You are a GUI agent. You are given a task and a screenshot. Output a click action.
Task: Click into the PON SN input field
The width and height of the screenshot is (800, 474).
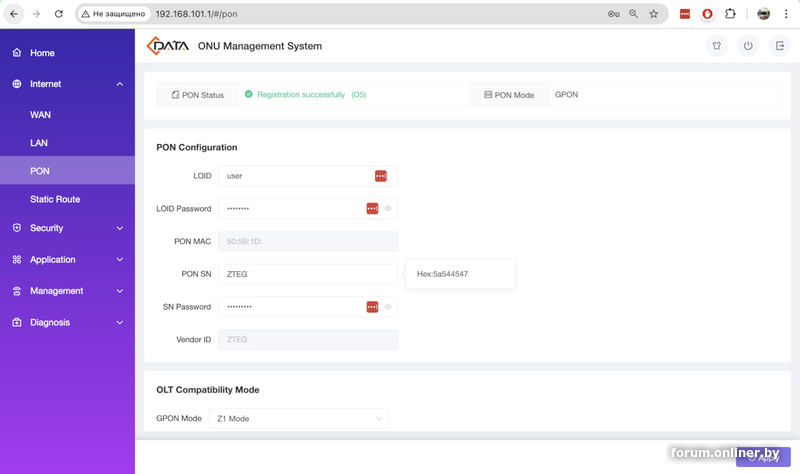pyautogui.click(x=307, y=274)
